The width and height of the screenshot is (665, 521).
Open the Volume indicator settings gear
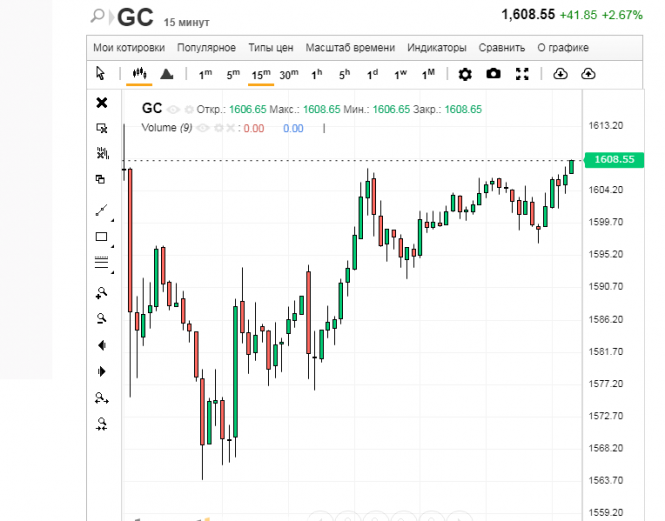tap(218, 128)
